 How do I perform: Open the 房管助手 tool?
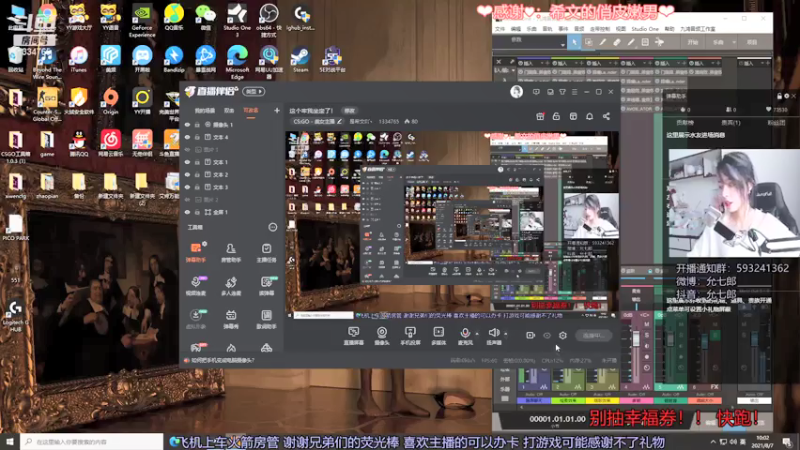[x=231, y=252]
